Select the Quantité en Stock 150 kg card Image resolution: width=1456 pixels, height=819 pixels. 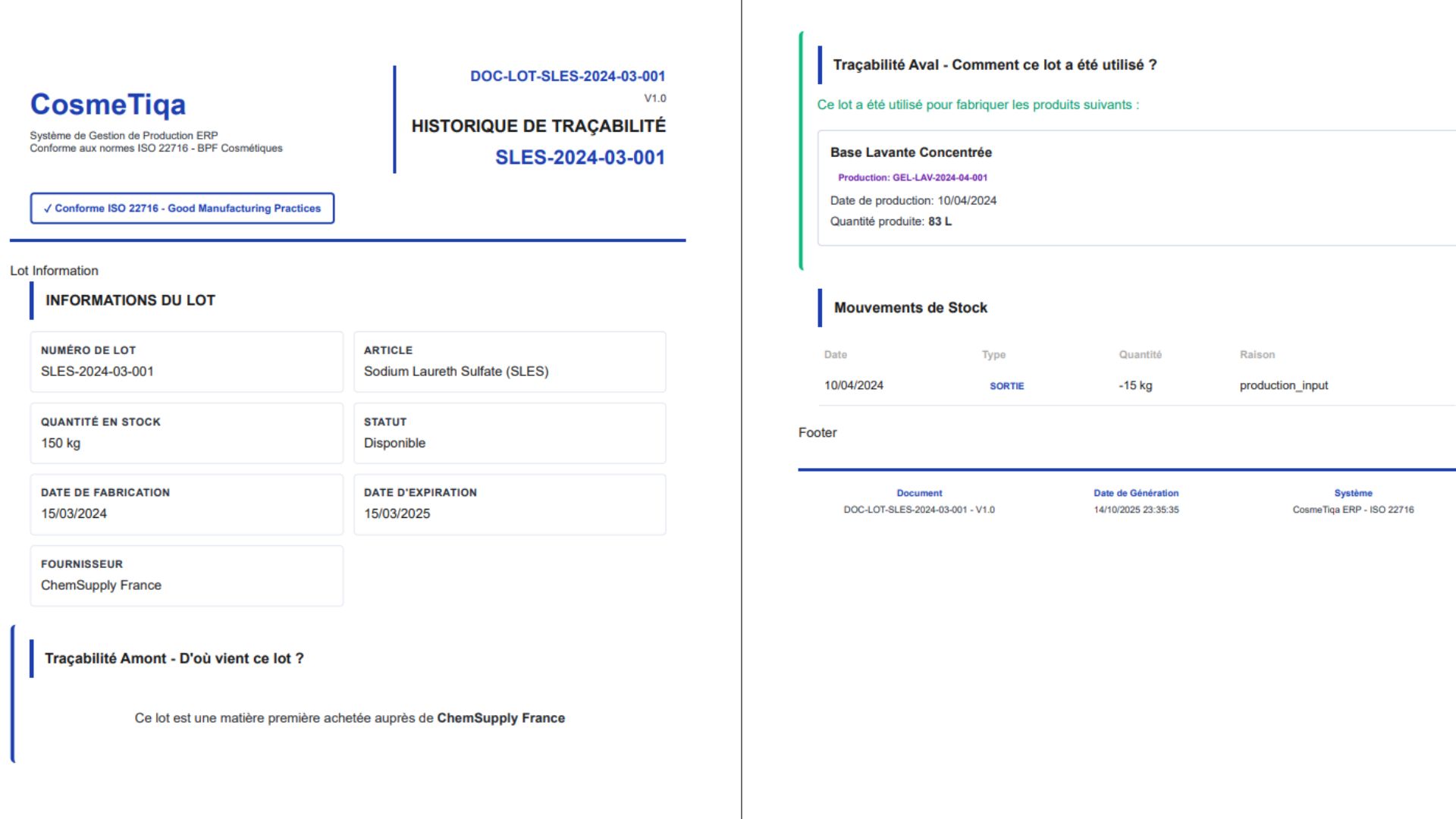tap(187, 433)
